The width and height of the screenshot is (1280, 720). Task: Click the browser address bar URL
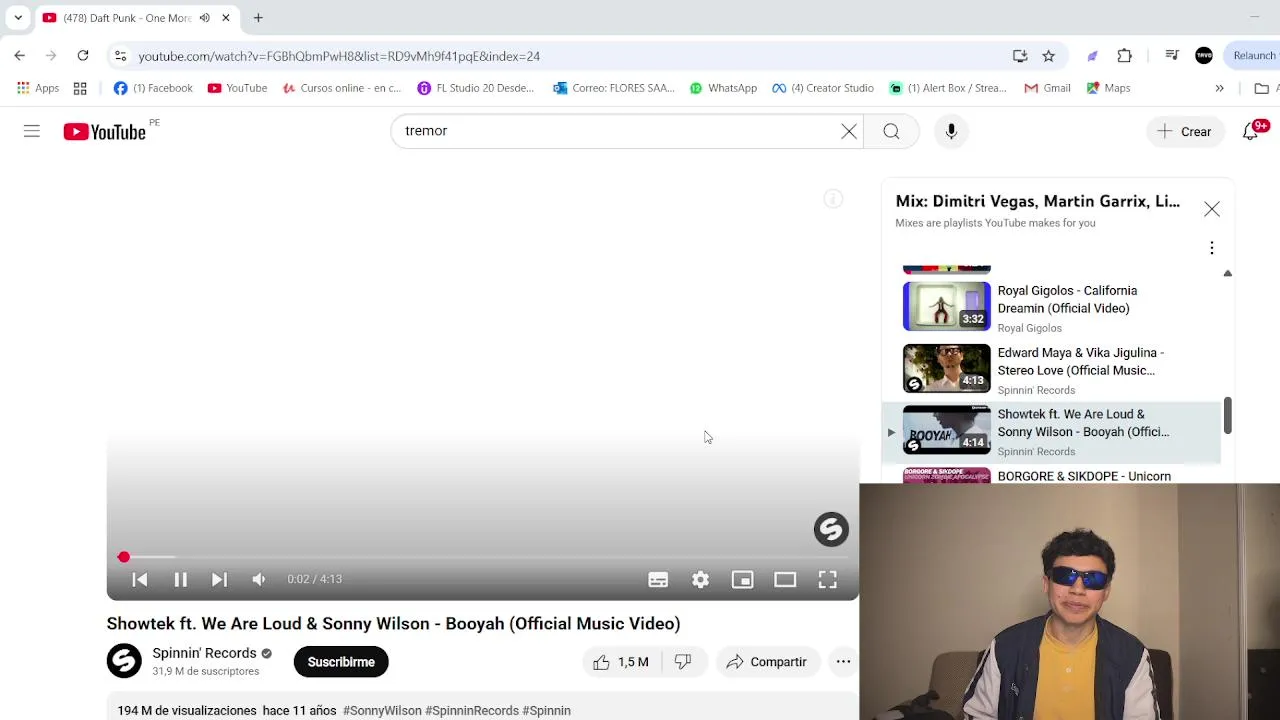[x=339, y=56]
